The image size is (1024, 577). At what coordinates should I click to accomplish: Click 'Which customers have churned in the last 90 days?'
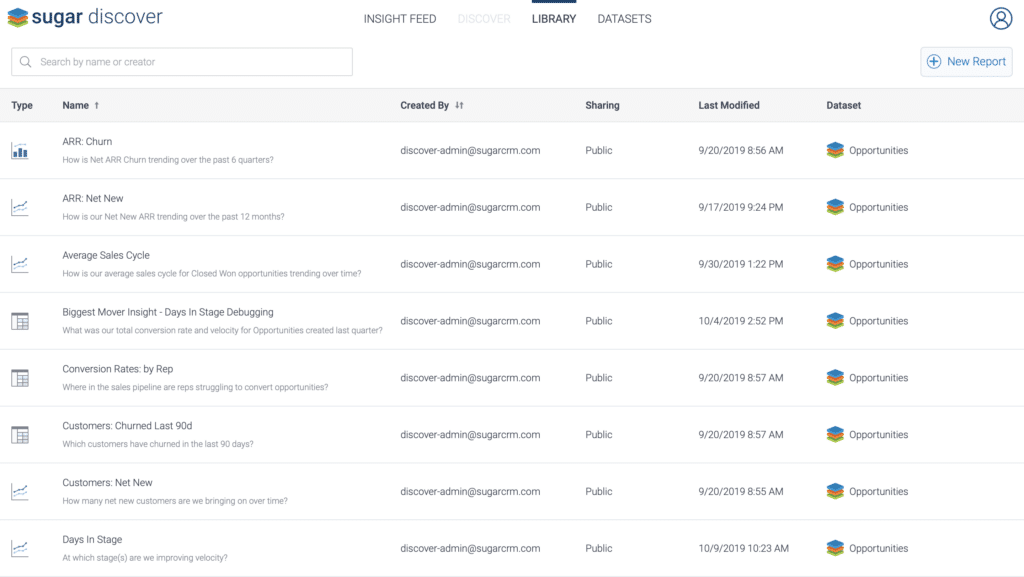(158, 444)
